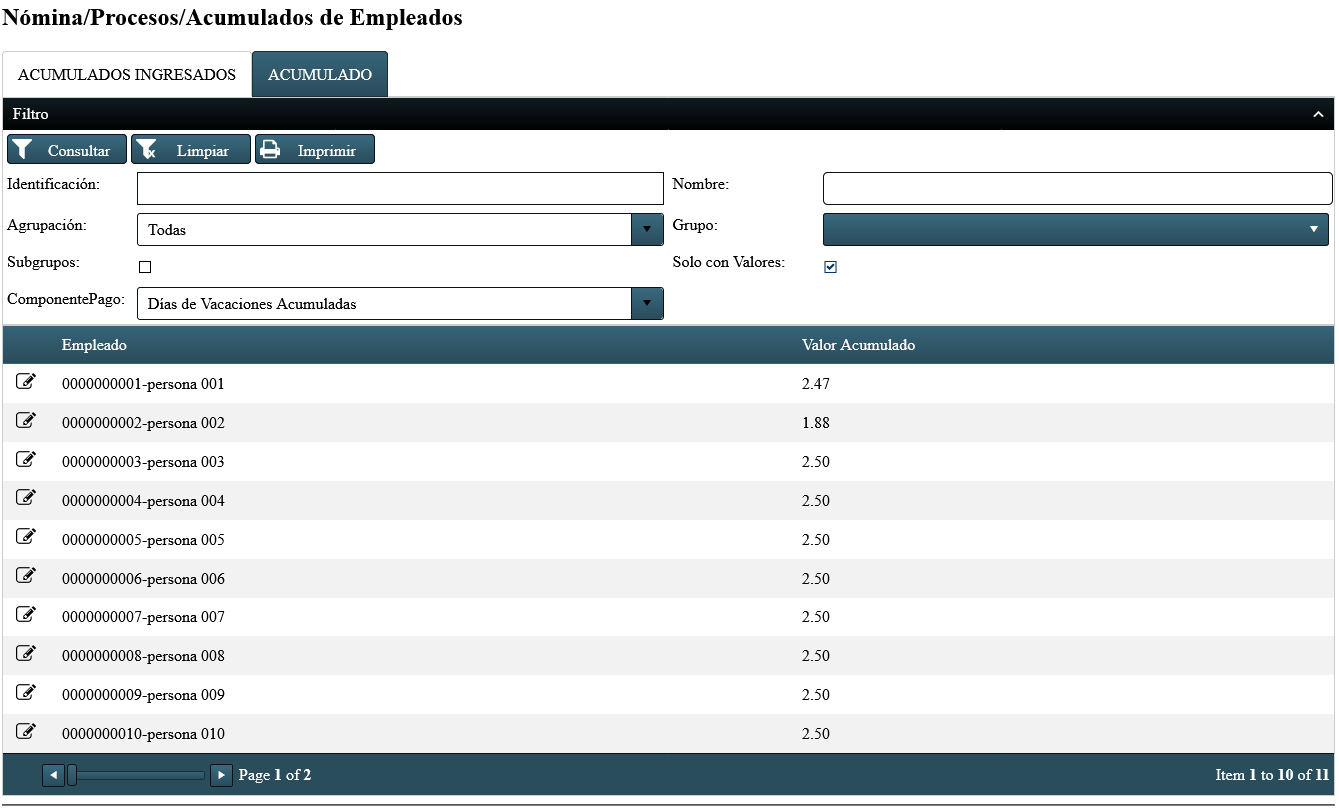Edit row for persona 006
The width and height of the screenshot is (1339, 810).
(26, 577)
